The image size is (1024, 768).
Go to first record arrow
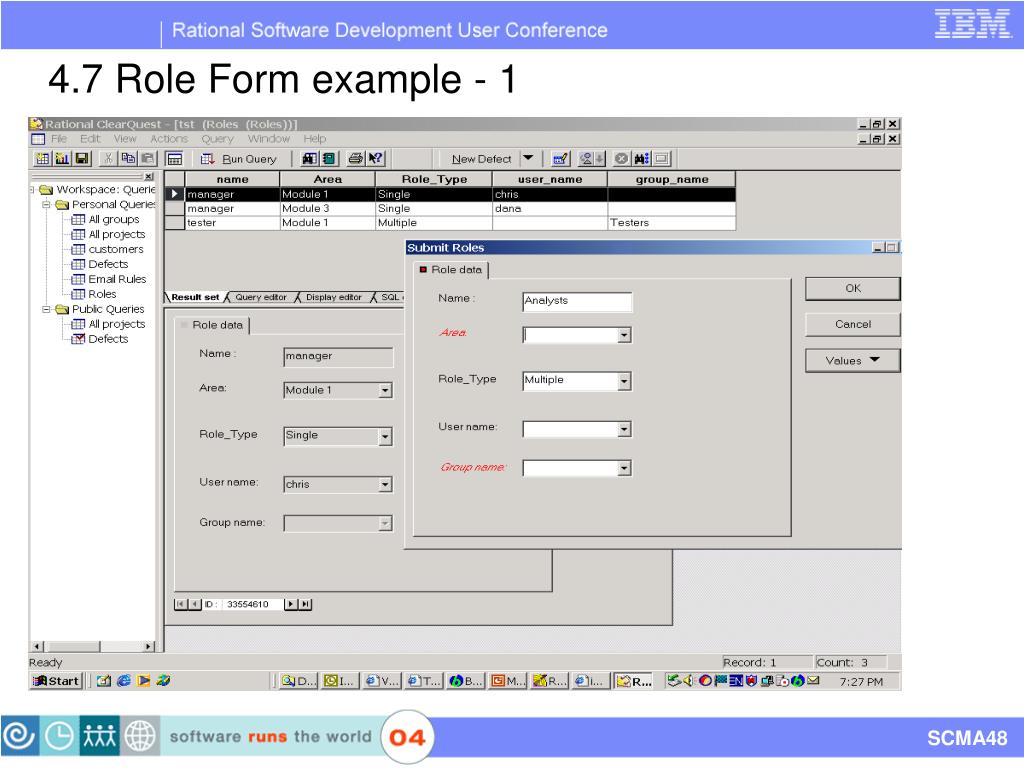tap(181, 605)
